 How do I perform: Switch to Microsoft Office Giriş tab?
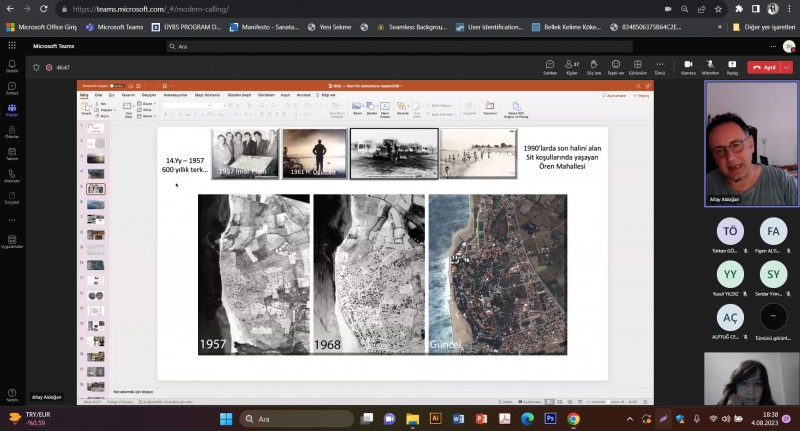tap(42, 27)
